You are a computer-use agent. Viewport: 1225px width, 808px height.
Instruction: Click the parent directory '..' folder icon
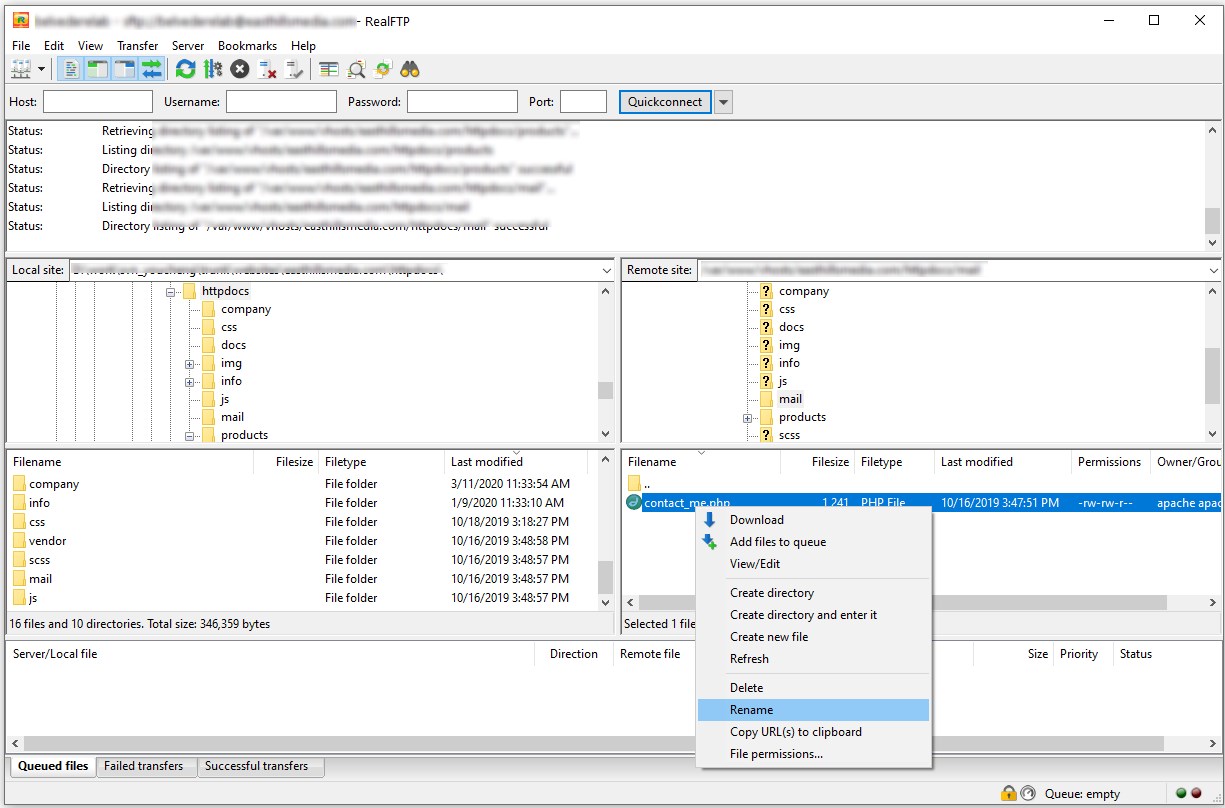tap(634, 483)
